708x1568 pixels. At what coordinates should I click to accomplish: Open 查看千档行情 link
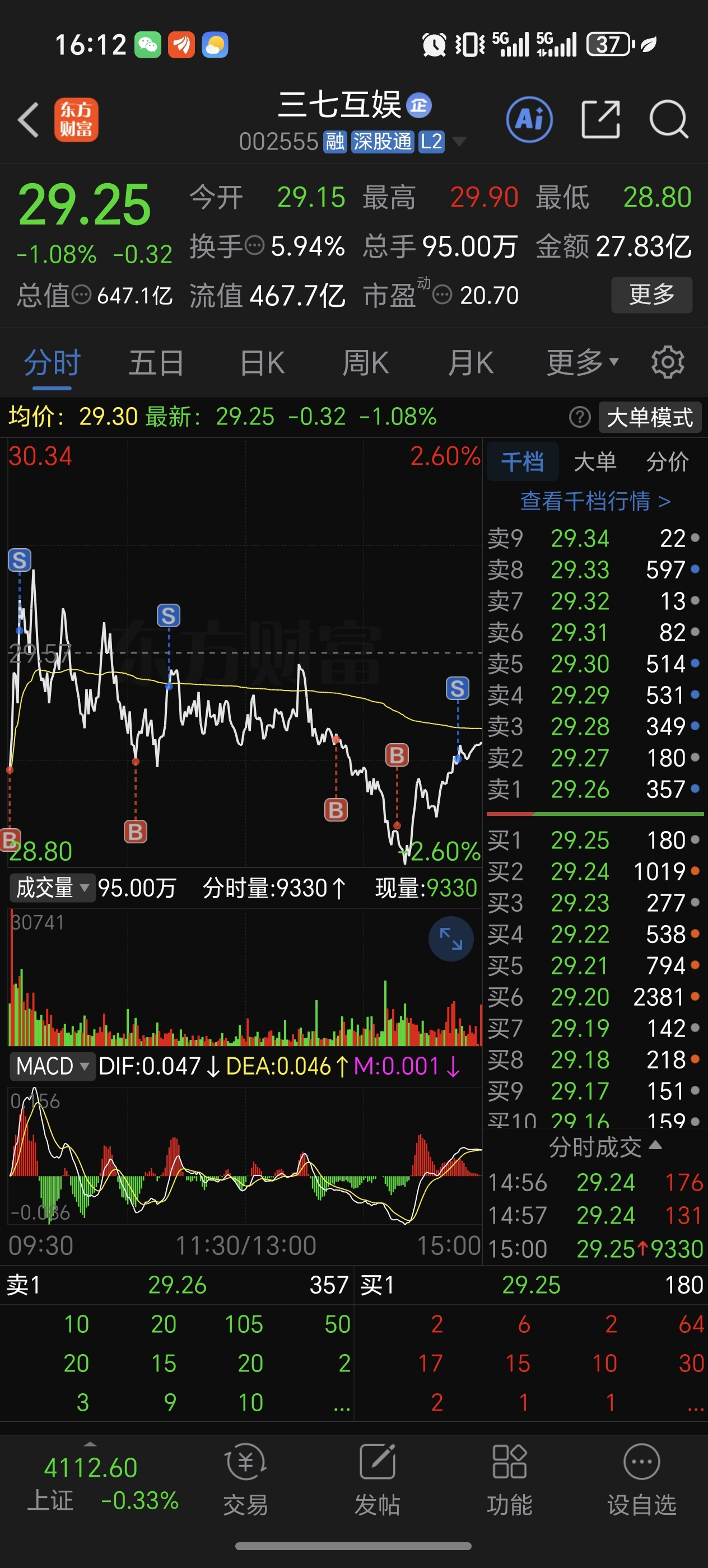595,501
